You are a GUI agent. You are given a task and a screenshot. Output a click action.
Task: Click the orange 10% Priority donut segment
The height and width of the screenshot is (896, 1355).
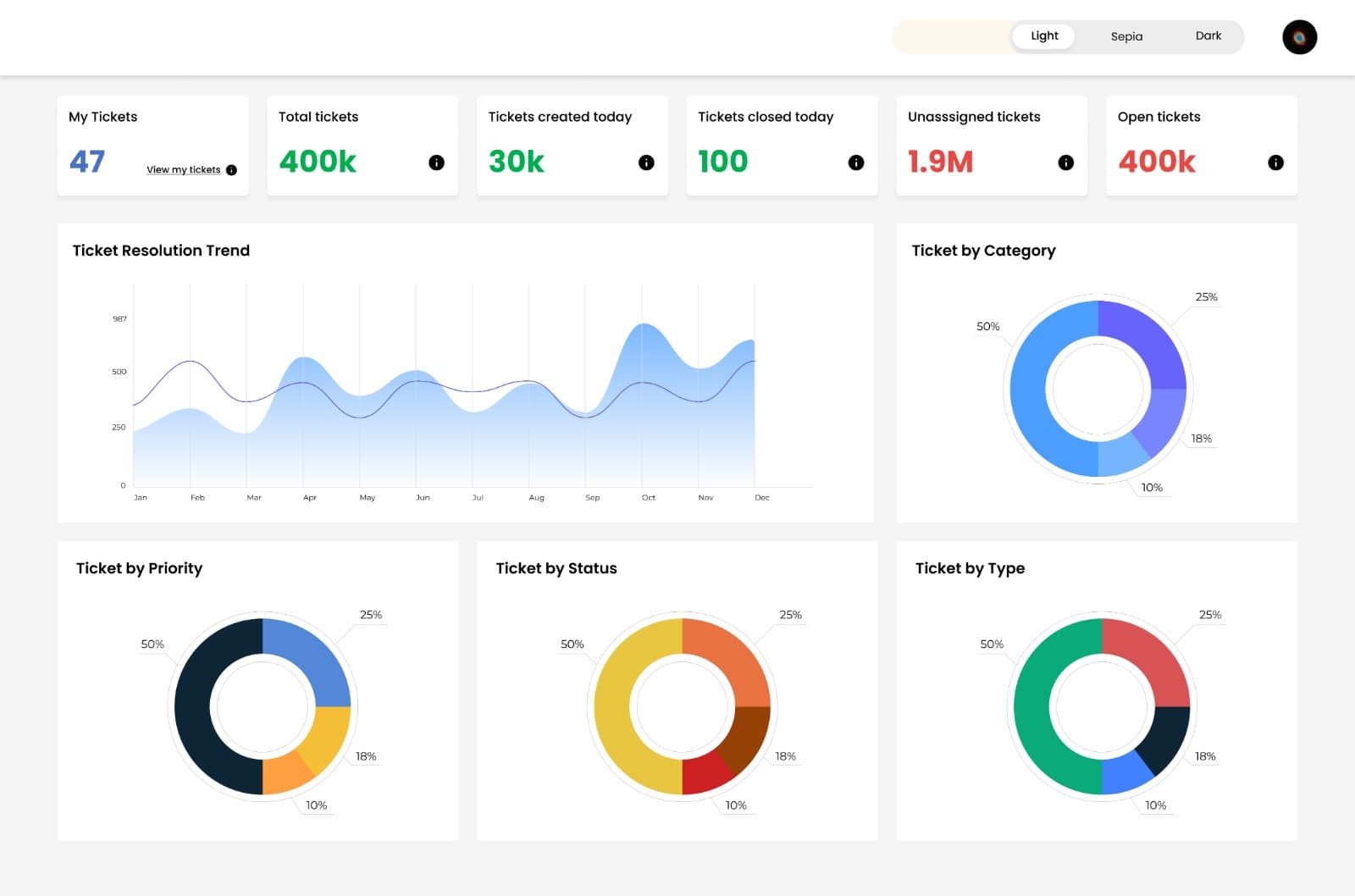(x=283, y=774)
